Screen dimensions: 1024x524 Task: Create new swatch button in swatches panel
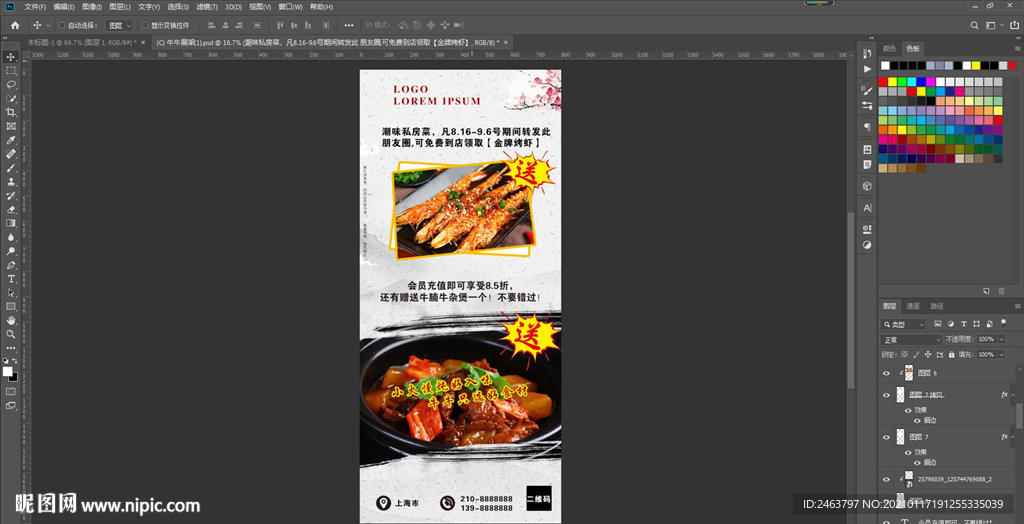point(986,291)
